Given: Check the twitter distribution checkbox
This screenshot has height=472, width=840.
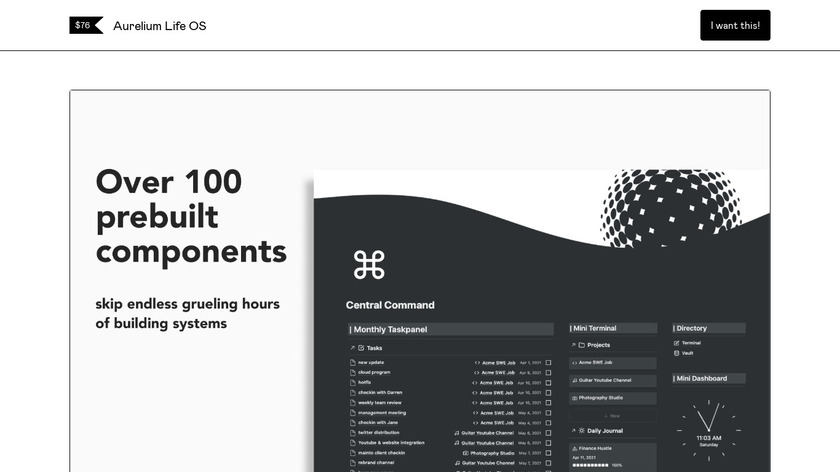Looking at the screenshot, I should tap(548, 433).
